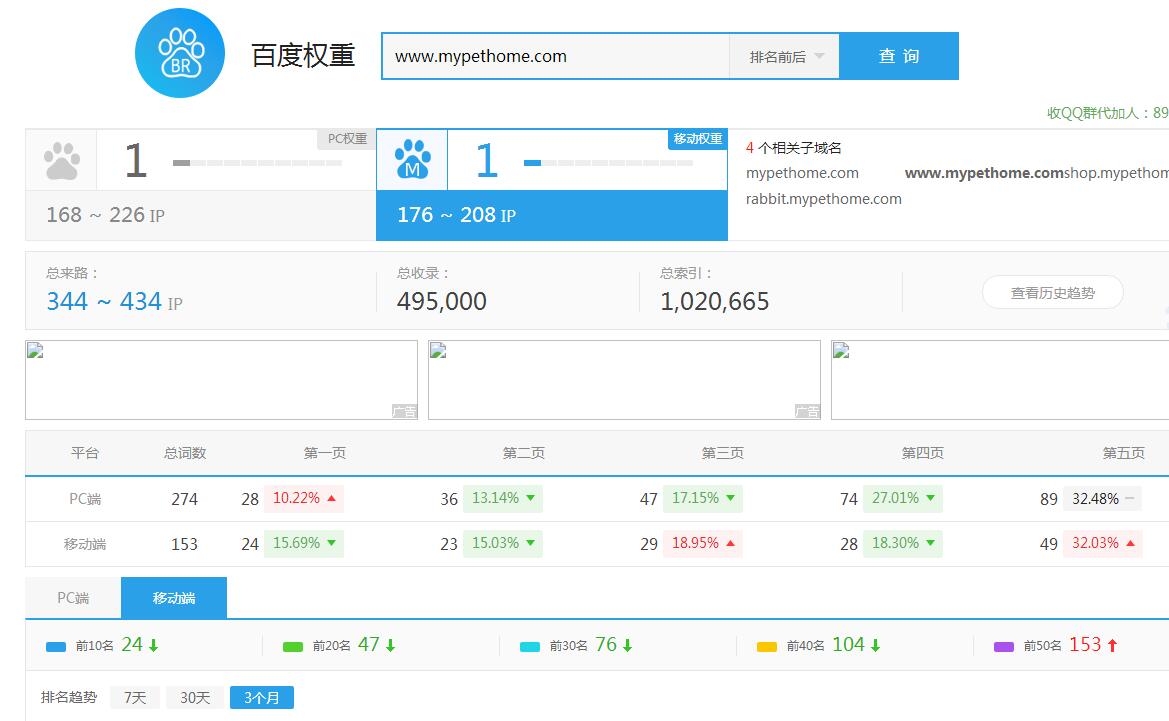Click the PC weight level progress bar
This screenshot has height=721, width=1169.
(257, 163)
